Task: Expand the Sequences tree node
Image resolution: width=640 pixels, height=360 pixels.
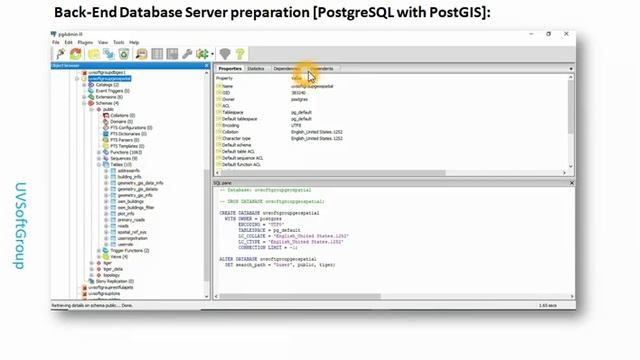Action: tap(99, 158)
